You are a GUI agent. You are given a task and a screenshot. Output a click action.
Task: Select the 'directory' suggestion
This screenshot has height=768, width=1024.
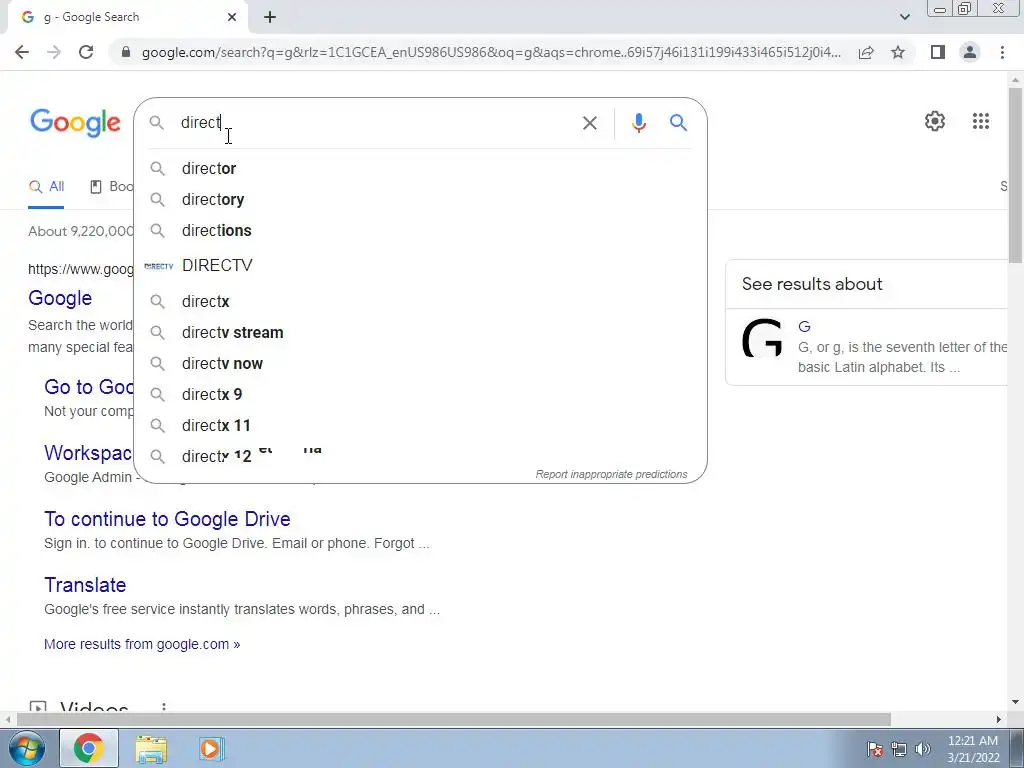(420, 199)
